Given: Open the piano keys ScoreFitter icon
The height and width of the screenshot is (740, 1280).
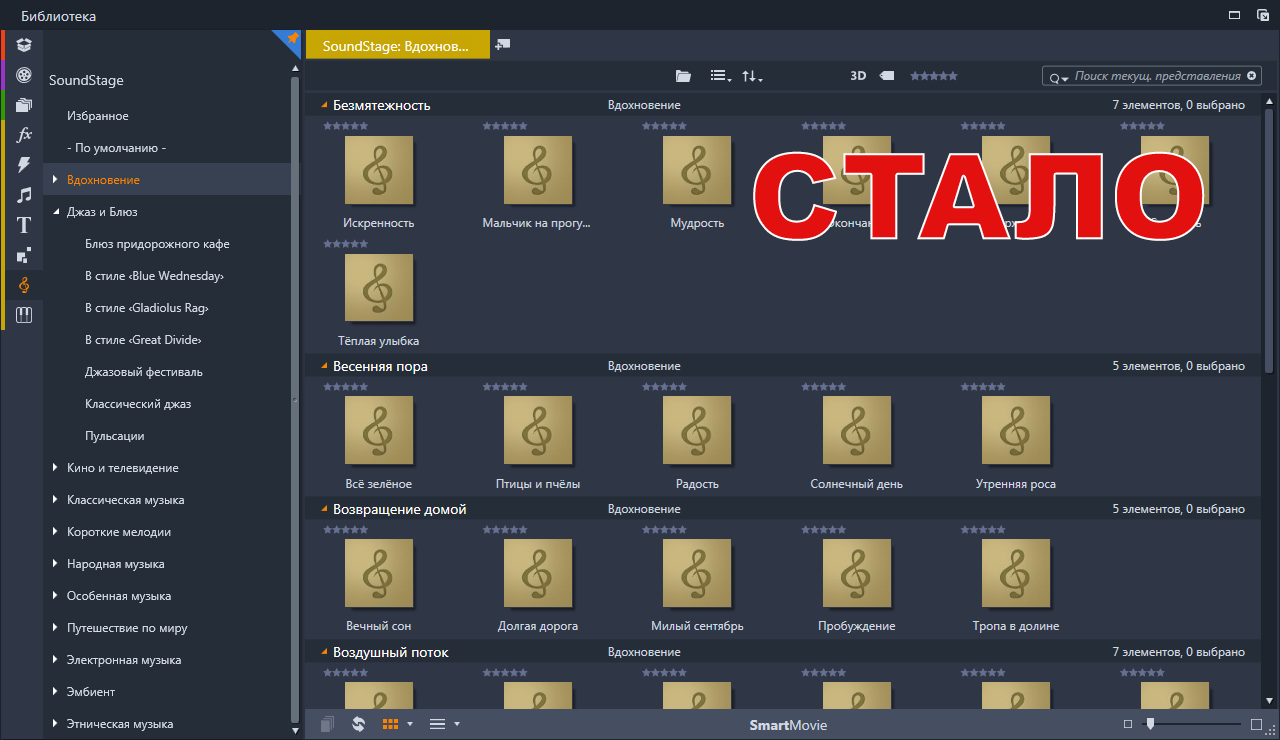Looking at the screenshot, I should click(x=24, y=315).
